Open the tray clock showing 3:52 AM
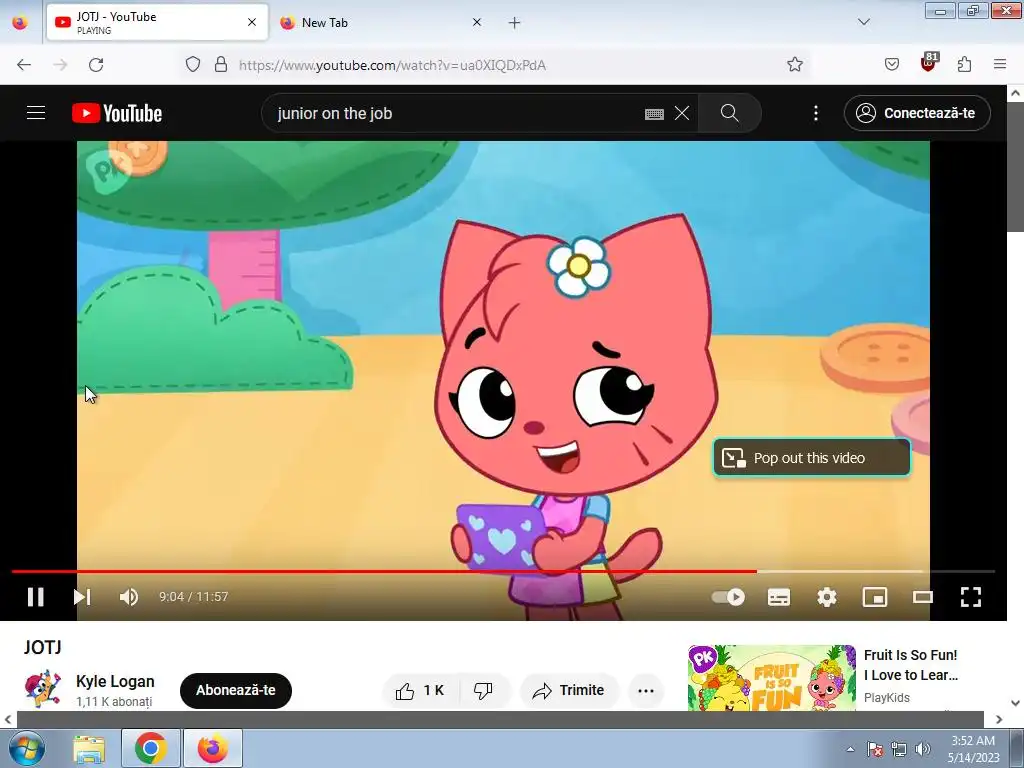 click(973, 749)
